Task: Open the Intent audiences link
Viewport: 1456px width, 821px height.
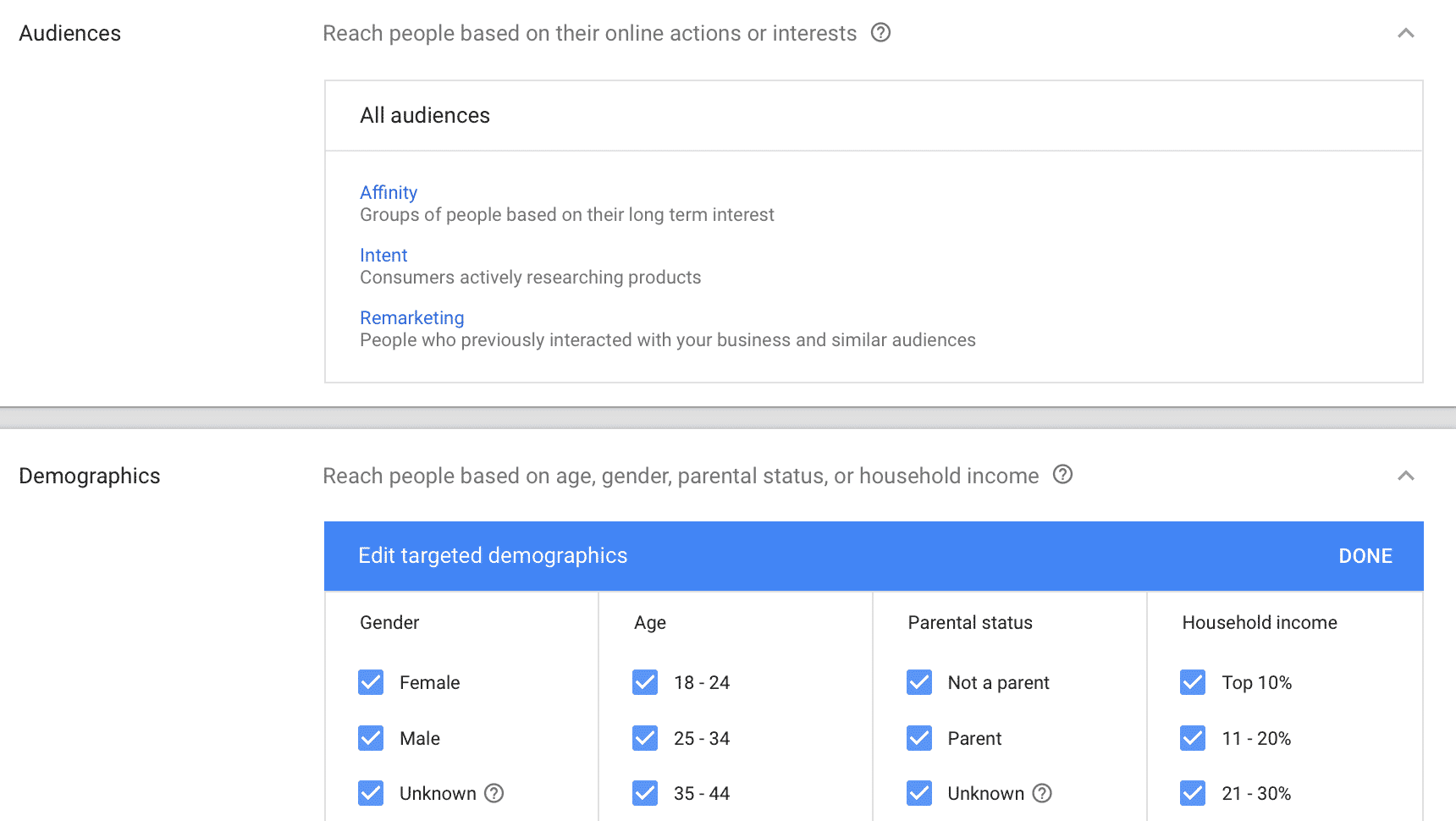Action: tap(383, 255)
